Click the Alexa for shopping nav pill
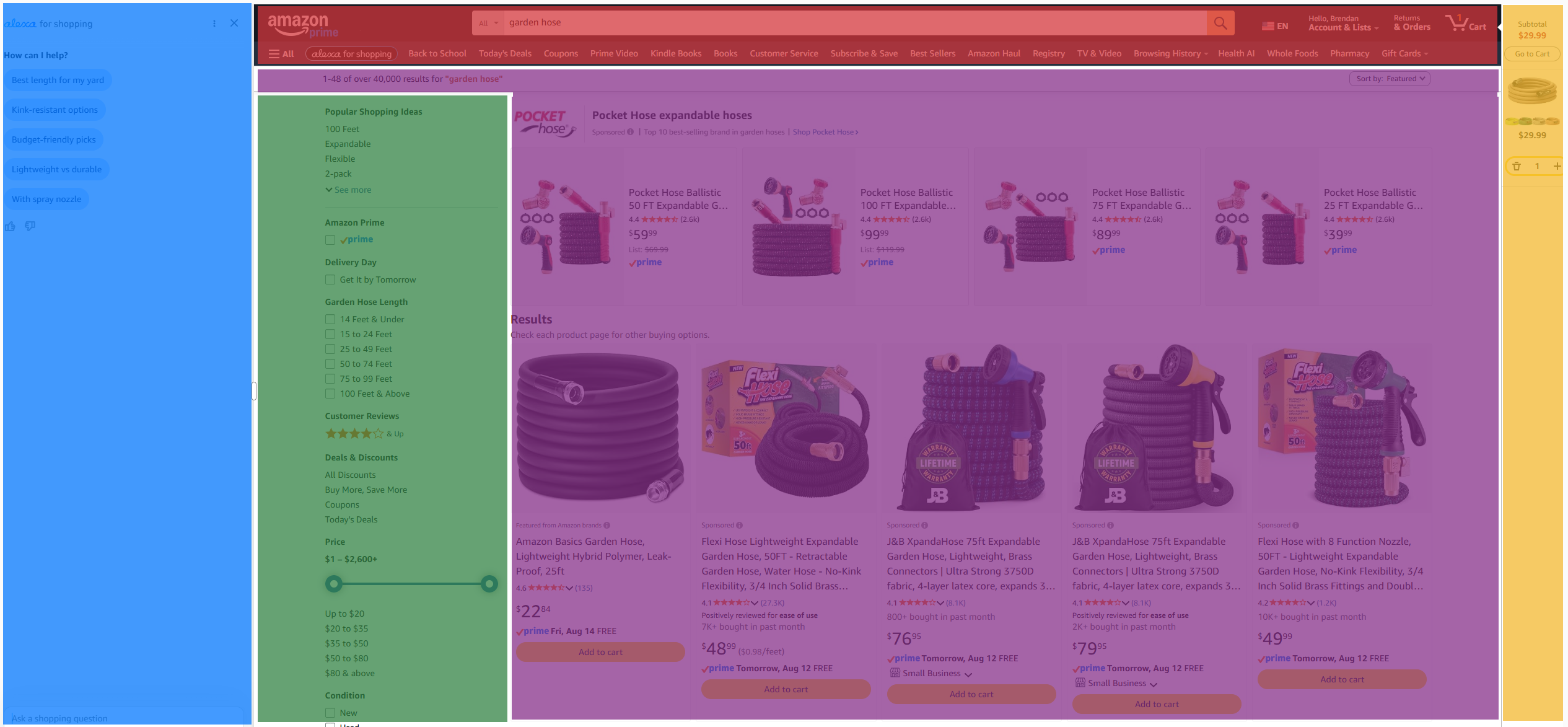Viewport: 1568px width, 727px height. 351,54
